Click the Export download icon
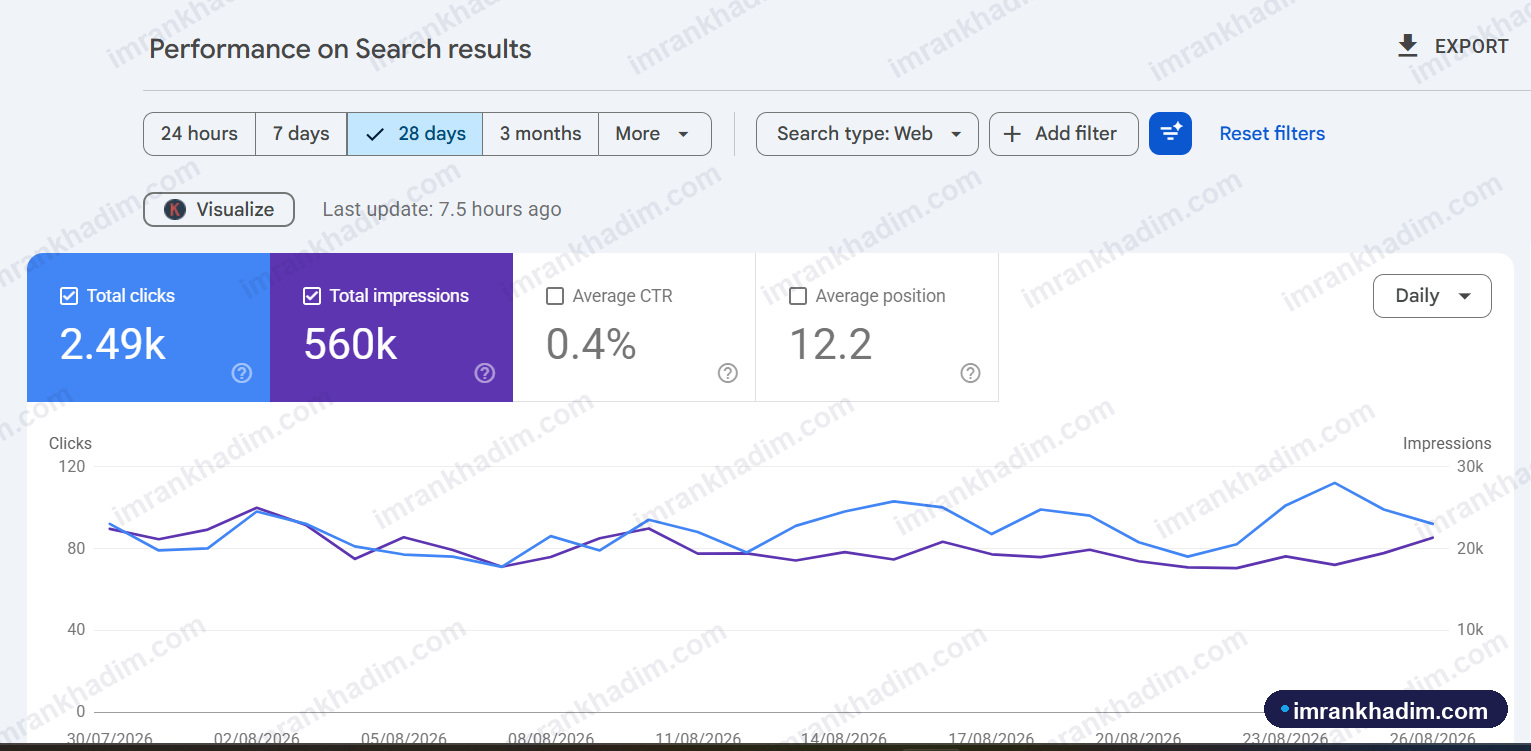 point(1408,46)
